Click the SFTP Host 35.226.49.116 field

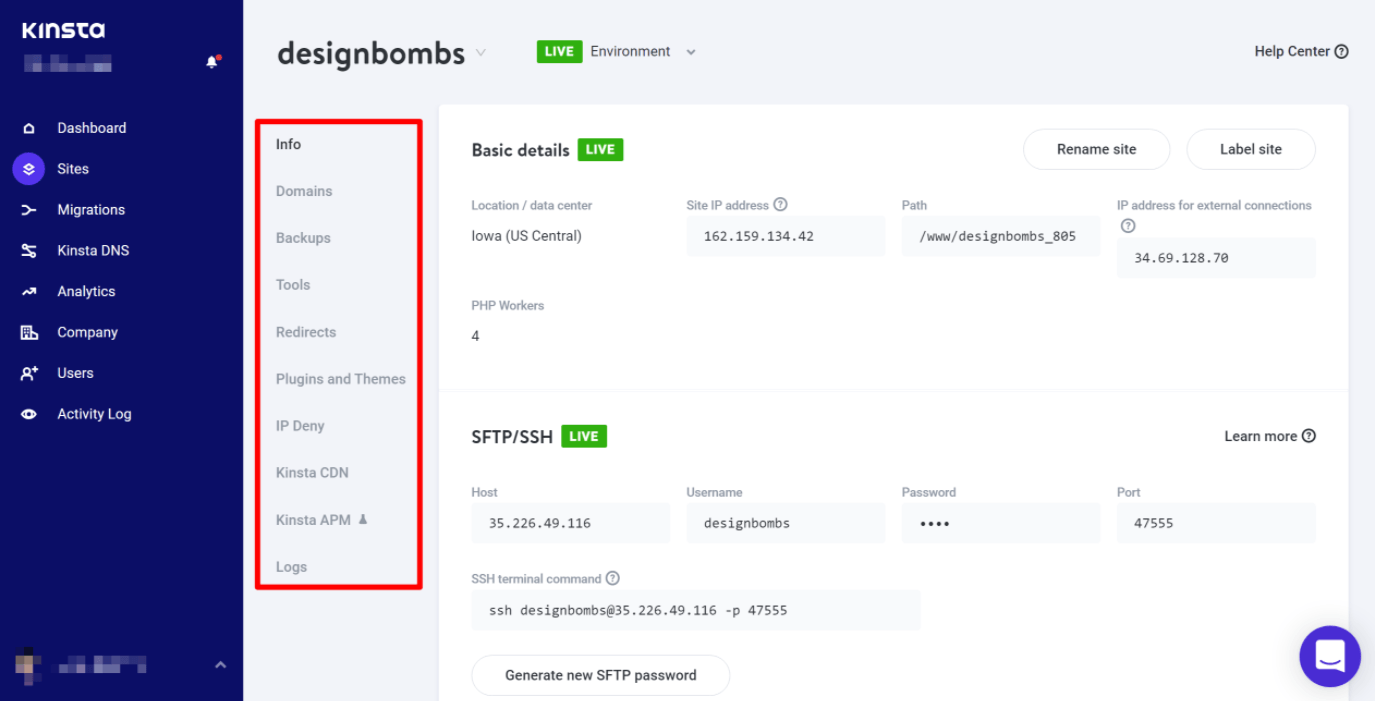click(x=571, y=523)
